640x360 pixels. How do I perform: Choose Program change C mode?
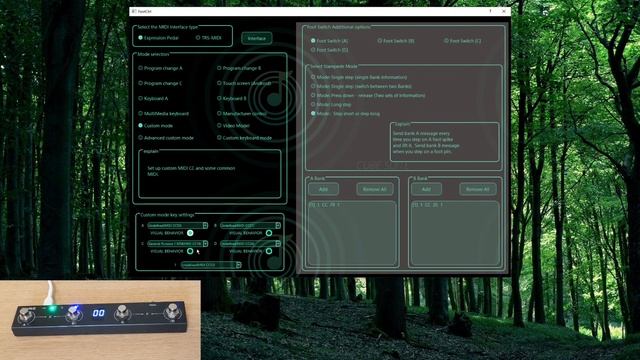160,83
